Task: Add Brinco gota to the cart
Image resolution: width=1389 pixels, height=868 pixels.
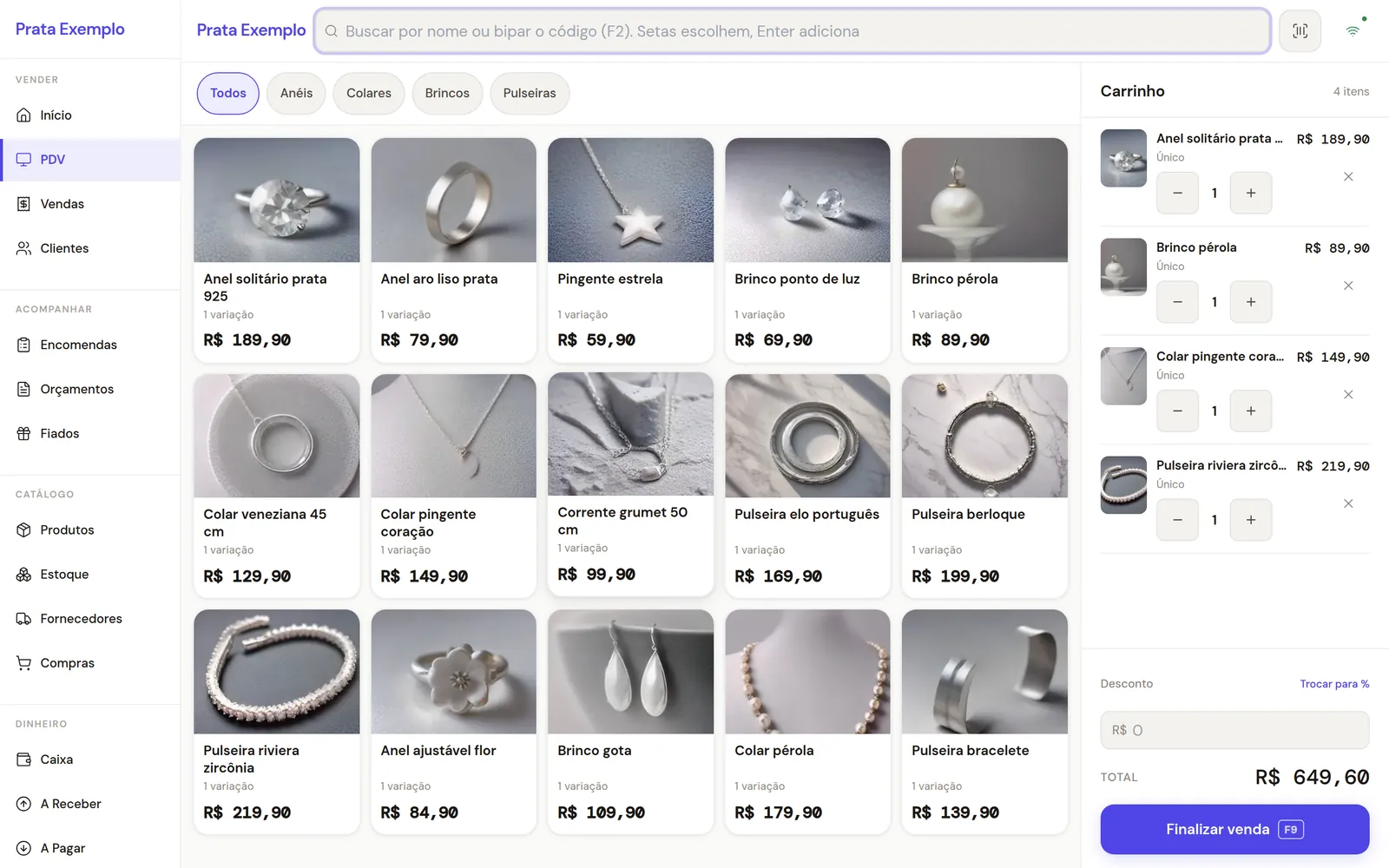Action: (x=630, y=722)
